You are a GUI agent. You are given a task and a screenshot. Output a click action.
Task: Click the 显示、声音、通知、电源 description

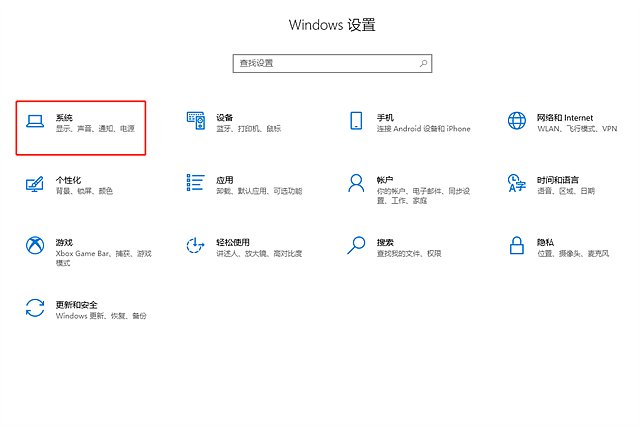95,129
